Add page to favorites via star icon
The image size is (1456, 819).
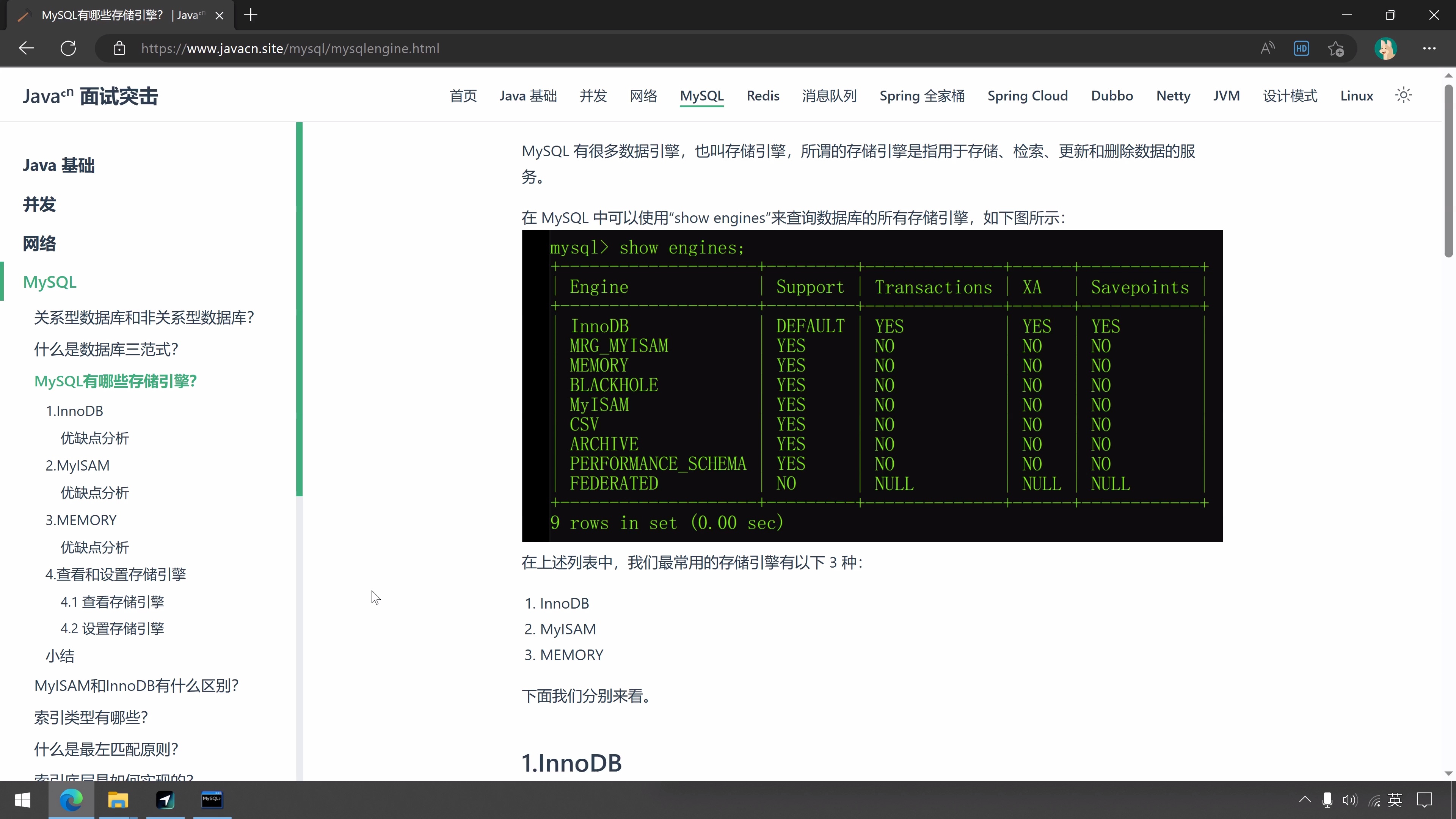coord(1336,49)
